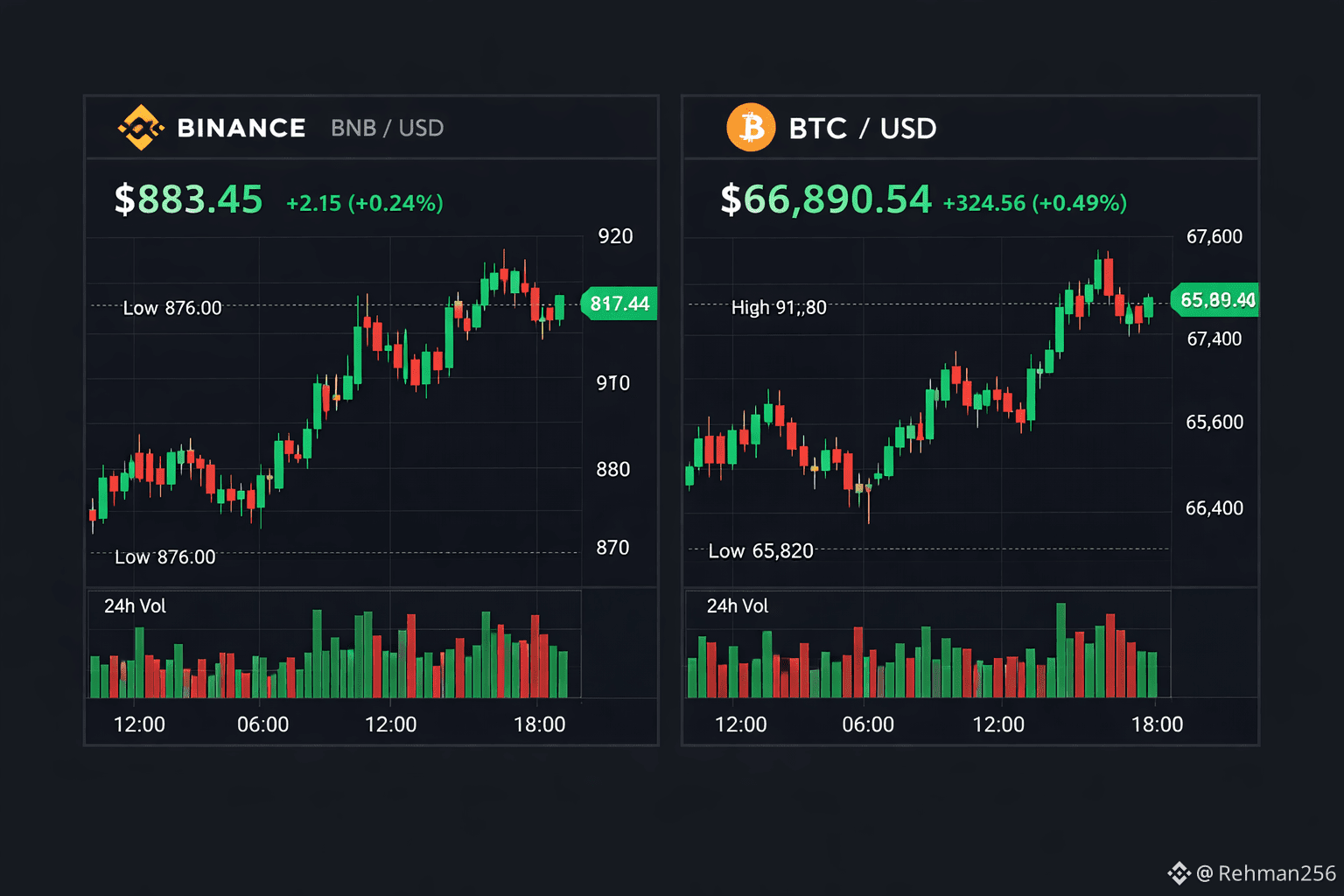Expand the BTC / USD pair selector
The image size is (1344, 896).
coord(863,129)
